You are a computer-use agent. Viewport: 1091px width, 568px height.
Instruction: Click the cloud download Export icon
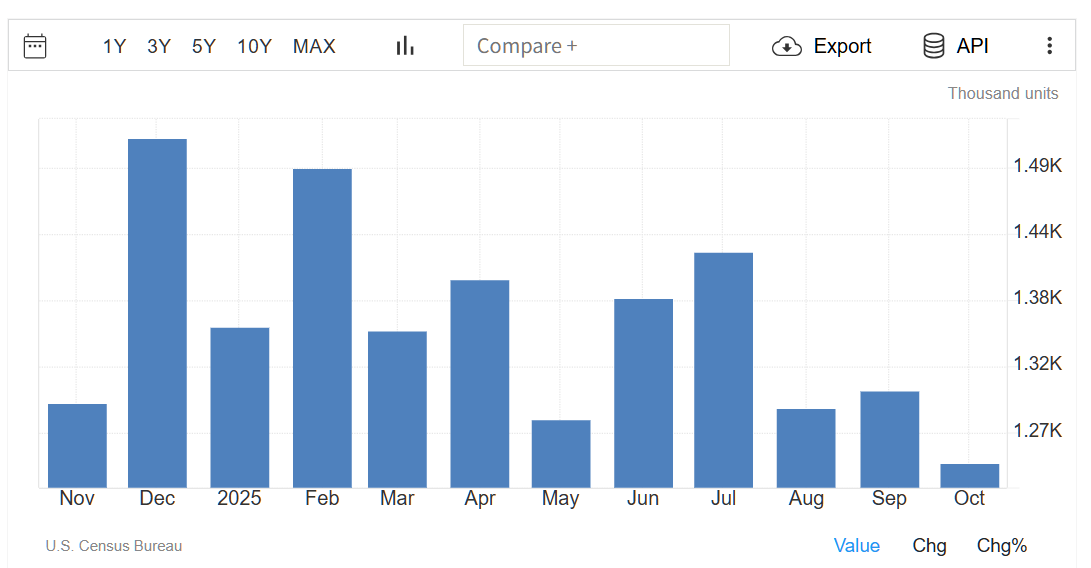coord(787,46)
